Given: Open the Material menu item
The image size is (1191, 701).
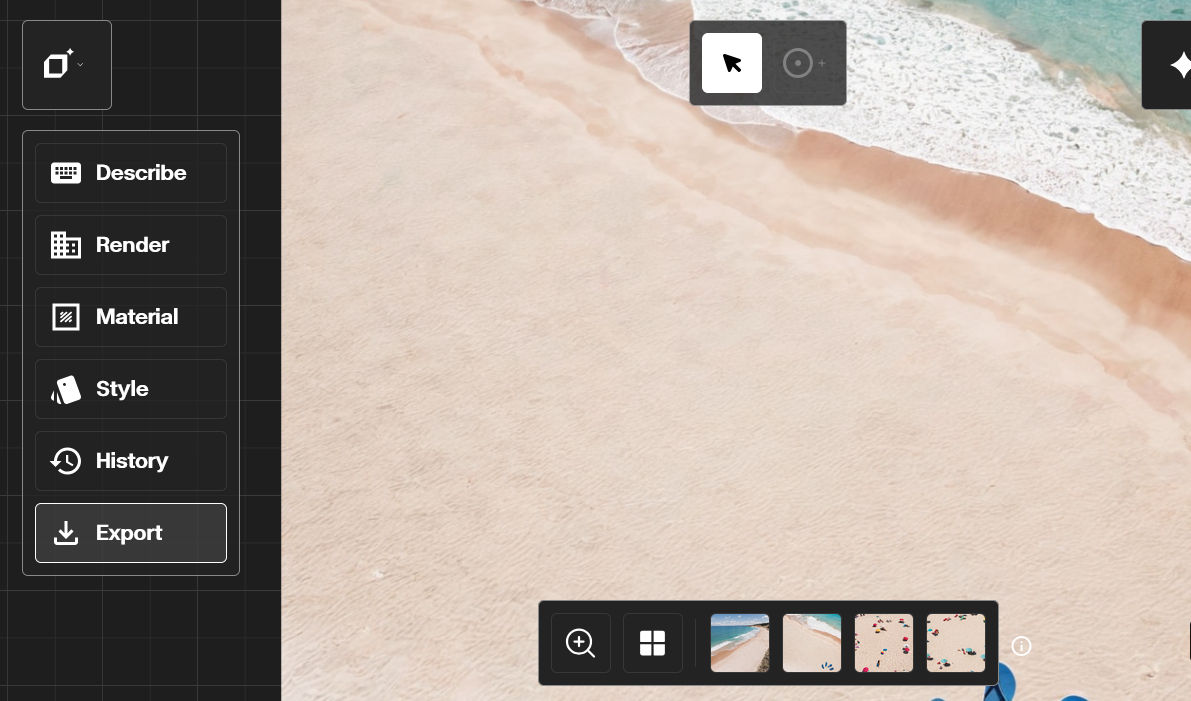Looking at the screenshot, I should pos(131,317).
